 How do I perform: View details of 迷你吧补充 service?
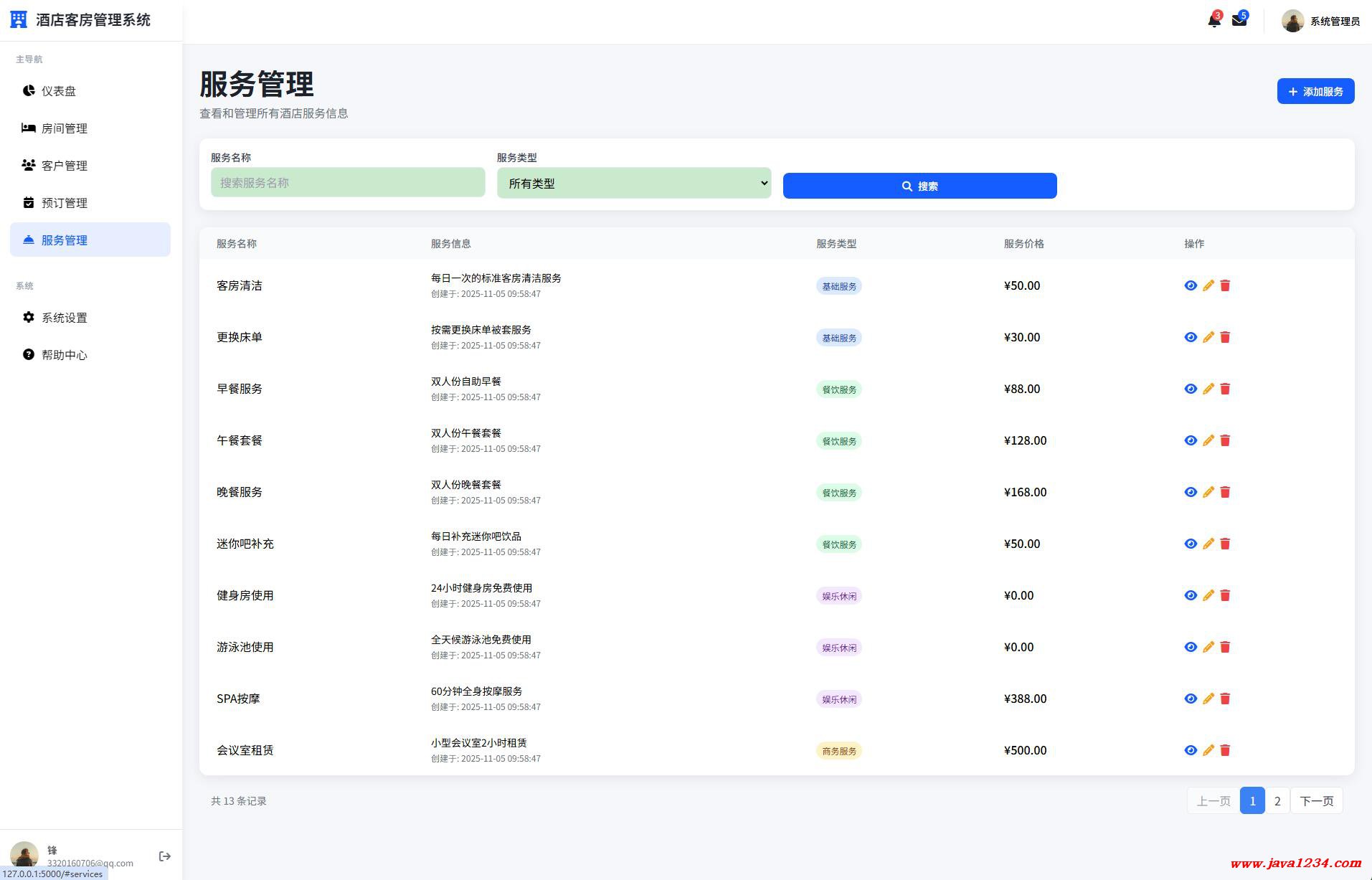click(x=1191, y=544)
